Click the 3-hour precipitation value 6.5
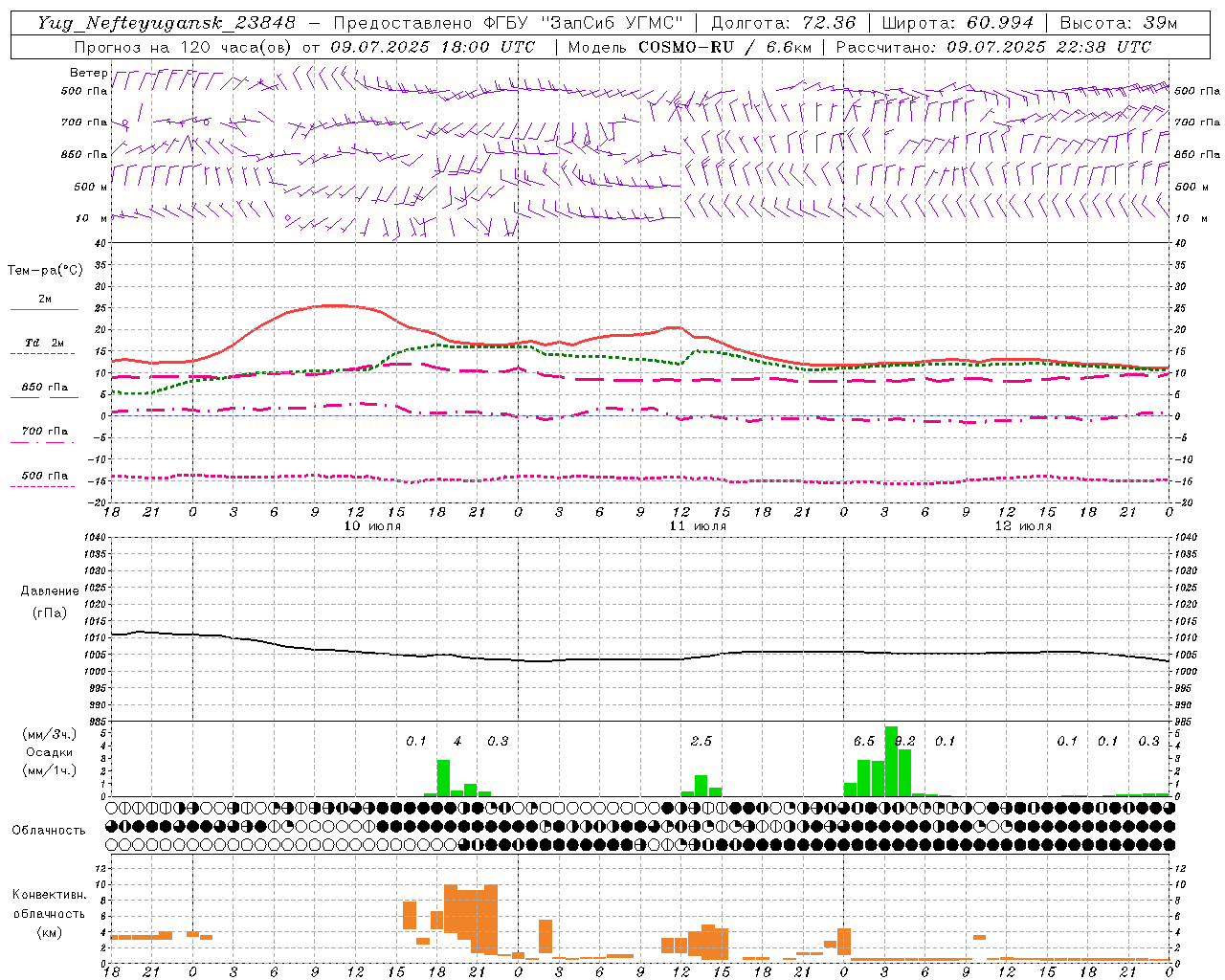Screen dimensions: 1225x980 pyautogui.click(x=864, y=742)
